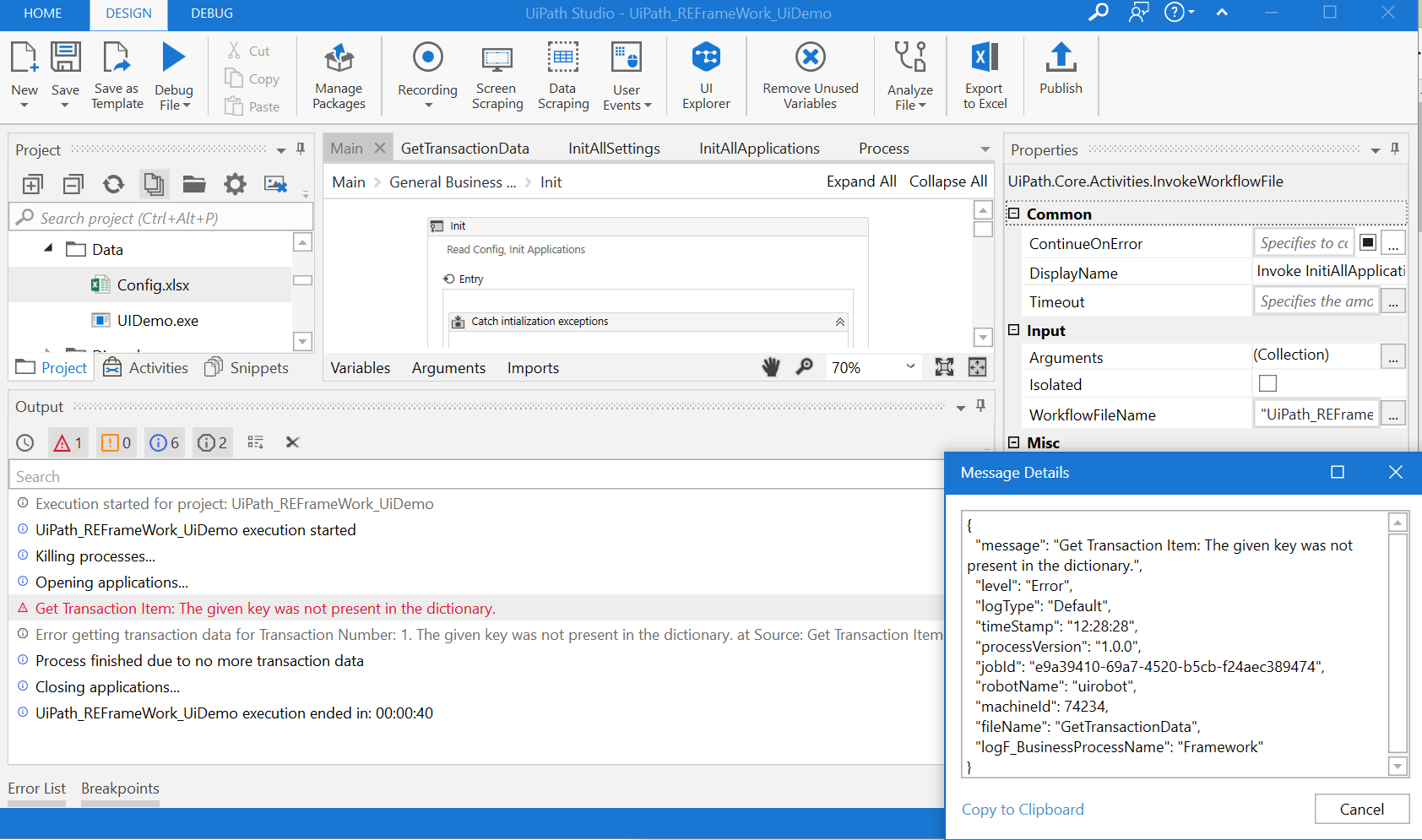Screen dimensions: 1422x840
Task: Click the New project icon
Action: click(24, 57)
